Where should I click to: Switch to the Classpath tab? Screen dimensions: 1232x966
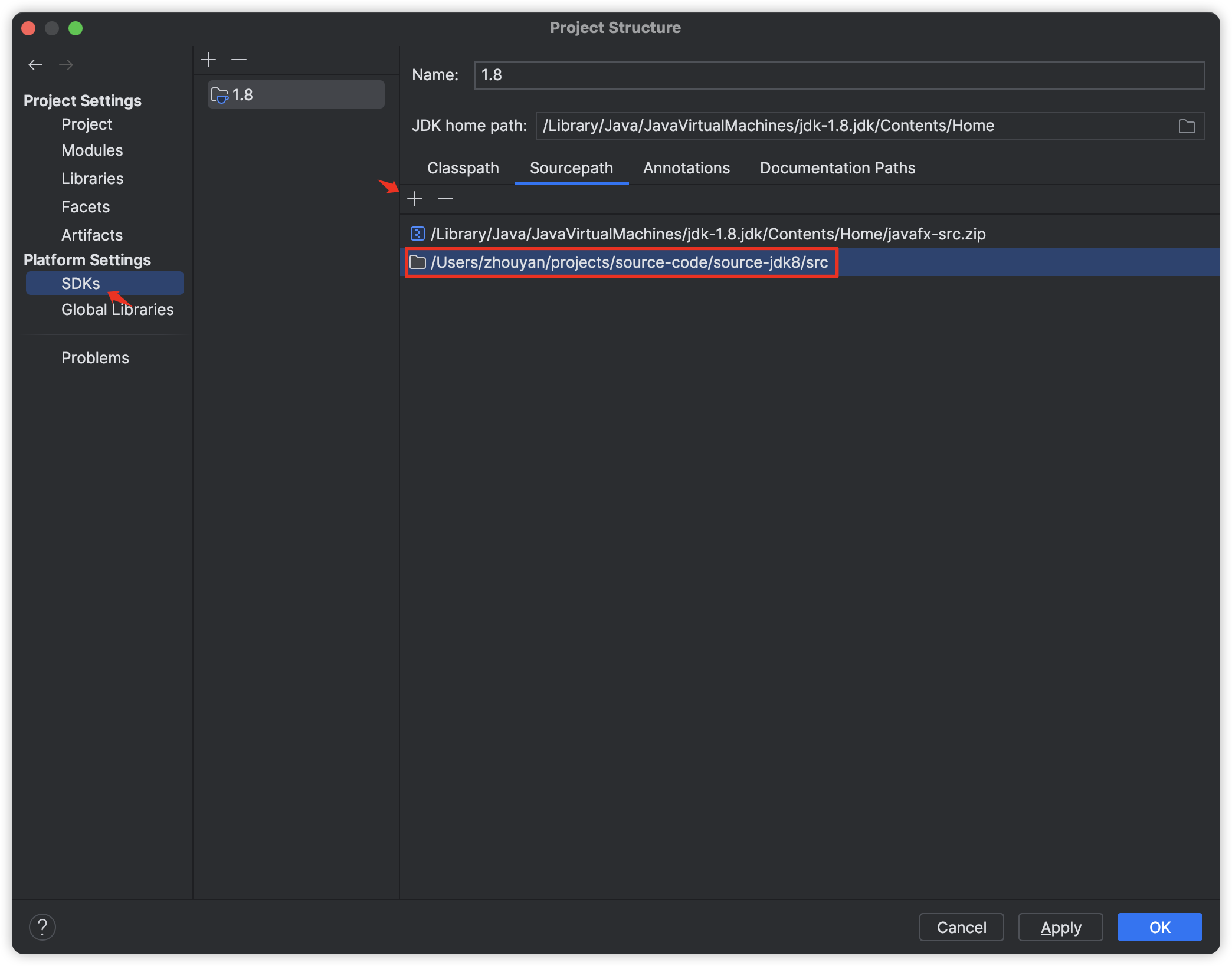pos(463,168)
